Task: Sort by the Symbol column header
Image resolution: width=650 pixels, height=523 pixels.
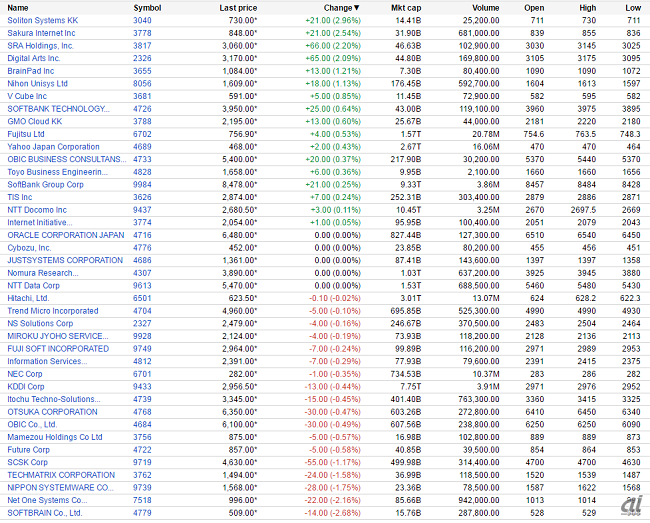Action: (x=147, y=8)
